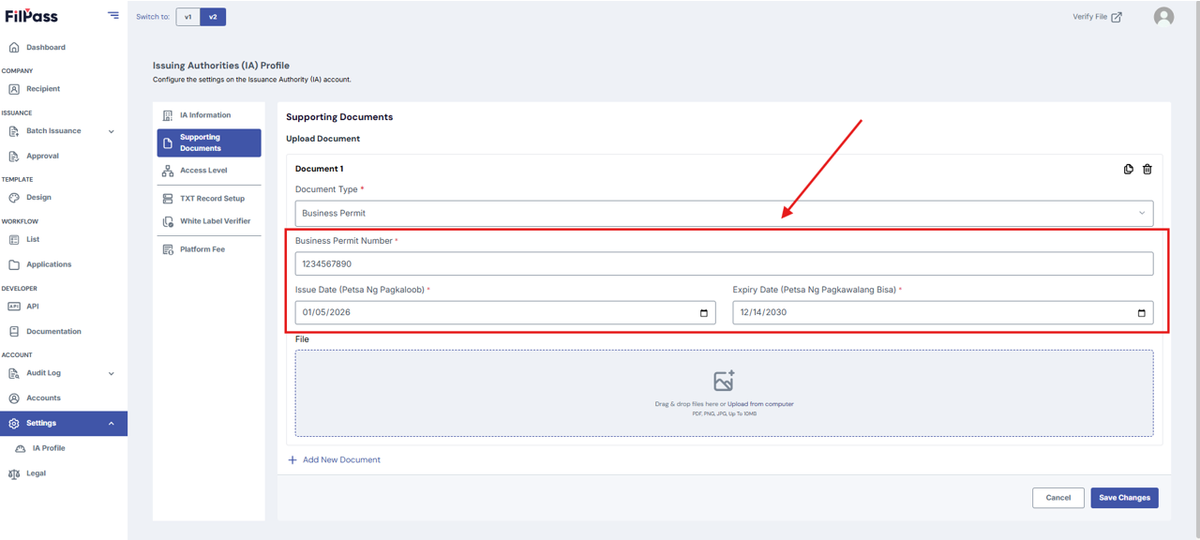
Task: Switch to v1 version
Action: [187, 17]
